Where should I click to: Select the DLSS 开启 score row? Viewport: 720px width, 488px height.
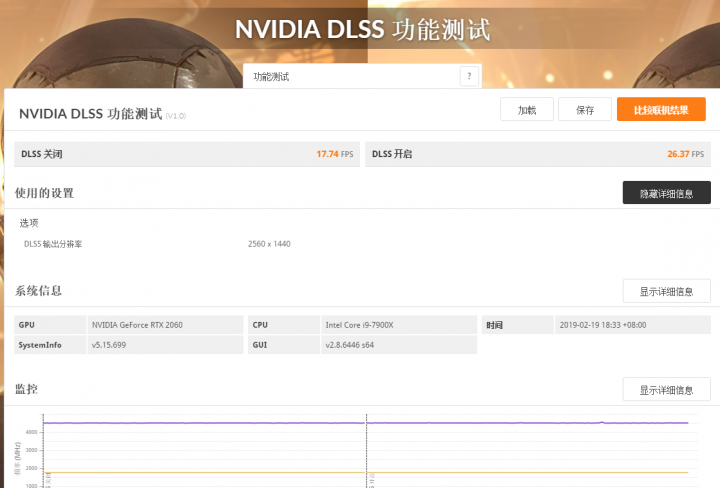pyautogui.click(x=538, y=154)
